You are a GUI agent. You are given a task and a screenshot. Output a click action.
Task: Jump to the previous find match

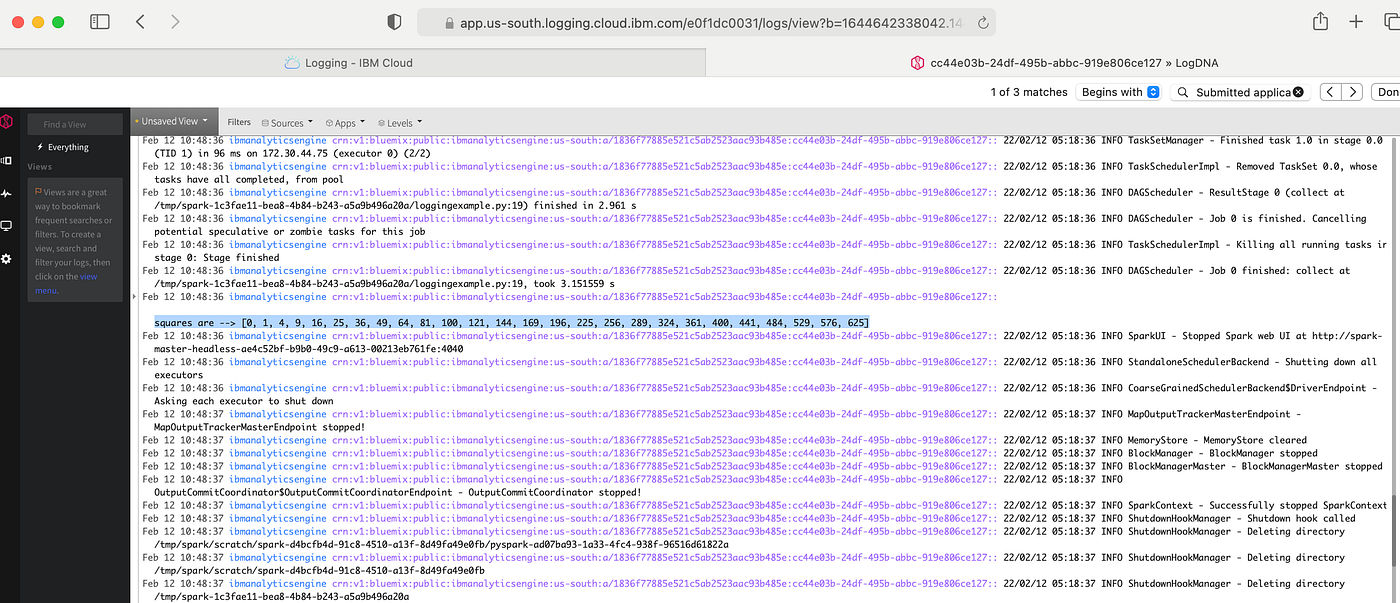(1331, 92)
